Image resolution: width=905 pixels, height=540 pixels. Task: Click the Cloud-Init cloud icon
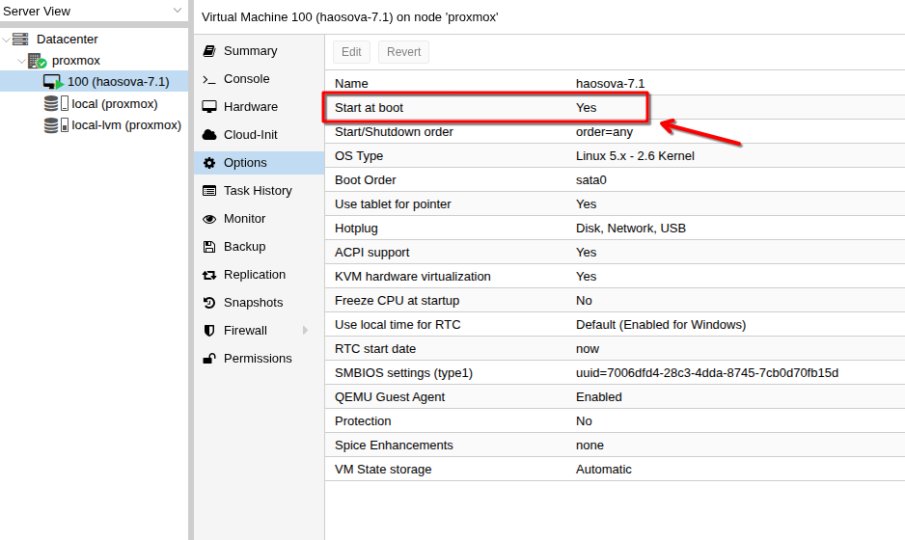coord(209,135)
